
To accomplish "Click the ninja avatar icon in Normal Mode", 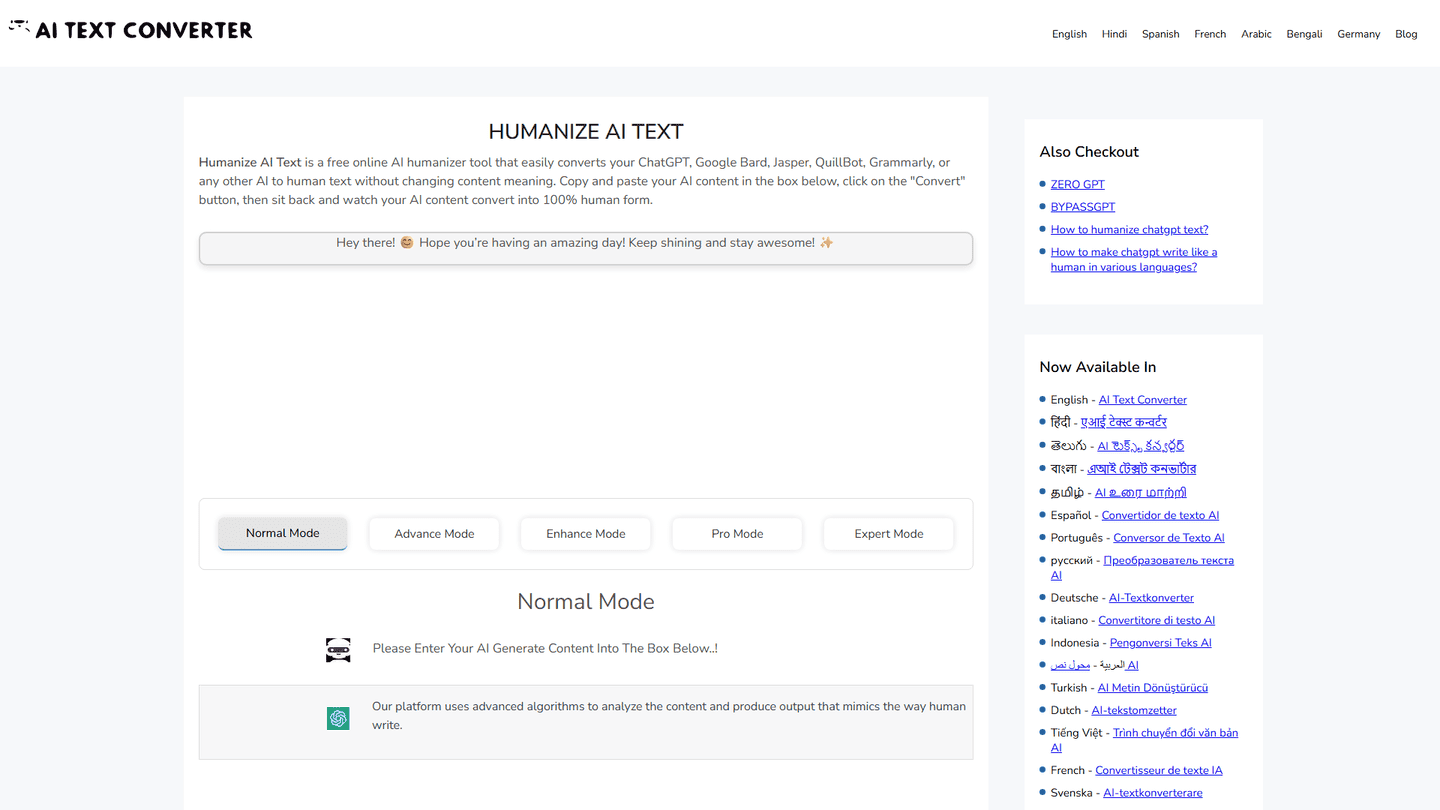I will pyautogui.click(x=338, y=650).
